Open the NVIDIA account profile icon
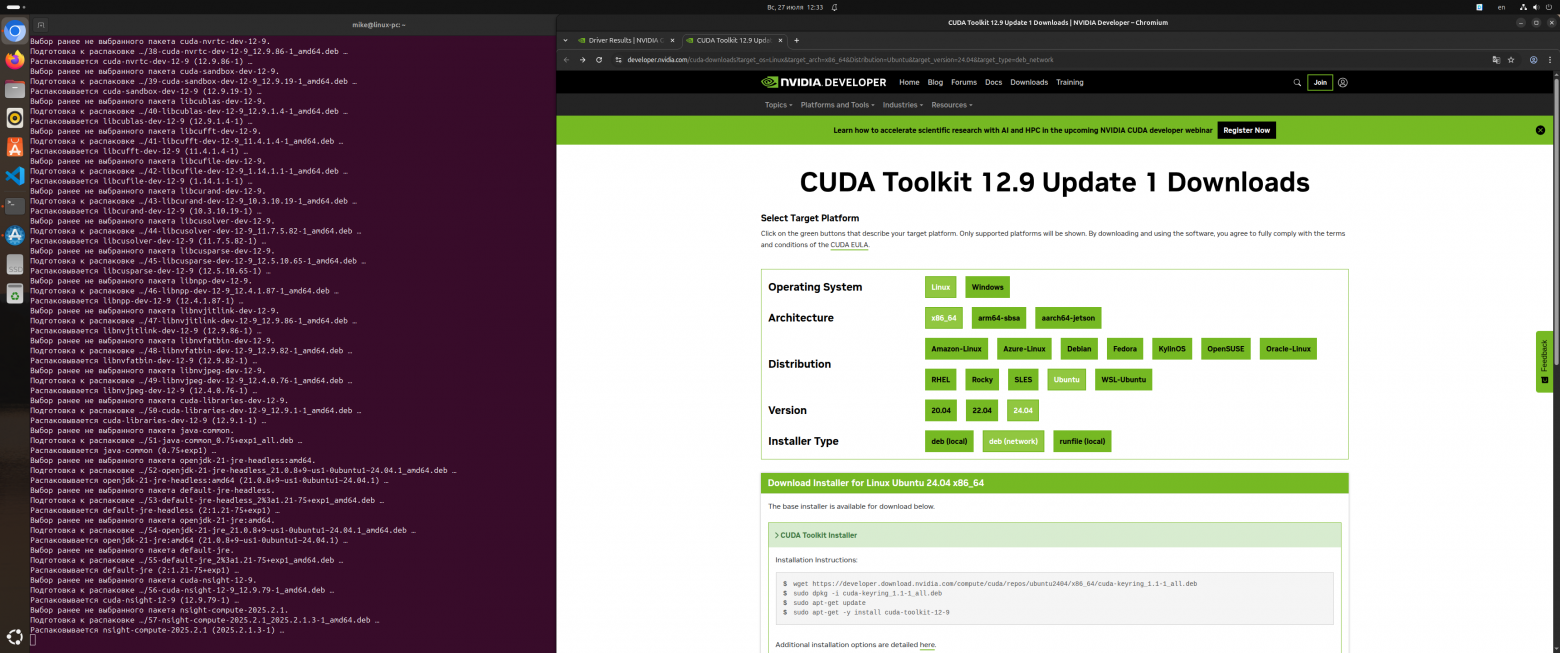1560x653 pixels. (x=1343, y=83)
